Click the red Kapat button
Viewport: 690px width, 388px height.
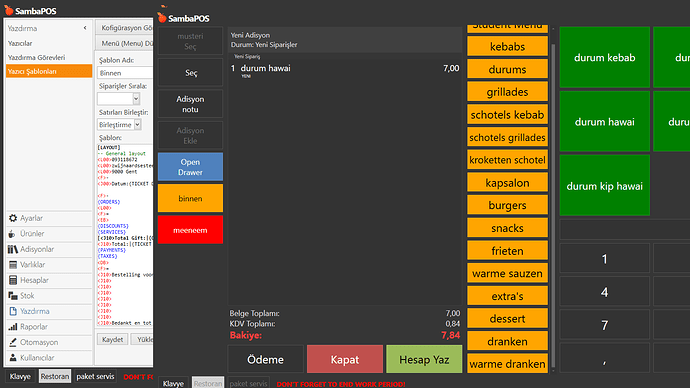[345, 359]
